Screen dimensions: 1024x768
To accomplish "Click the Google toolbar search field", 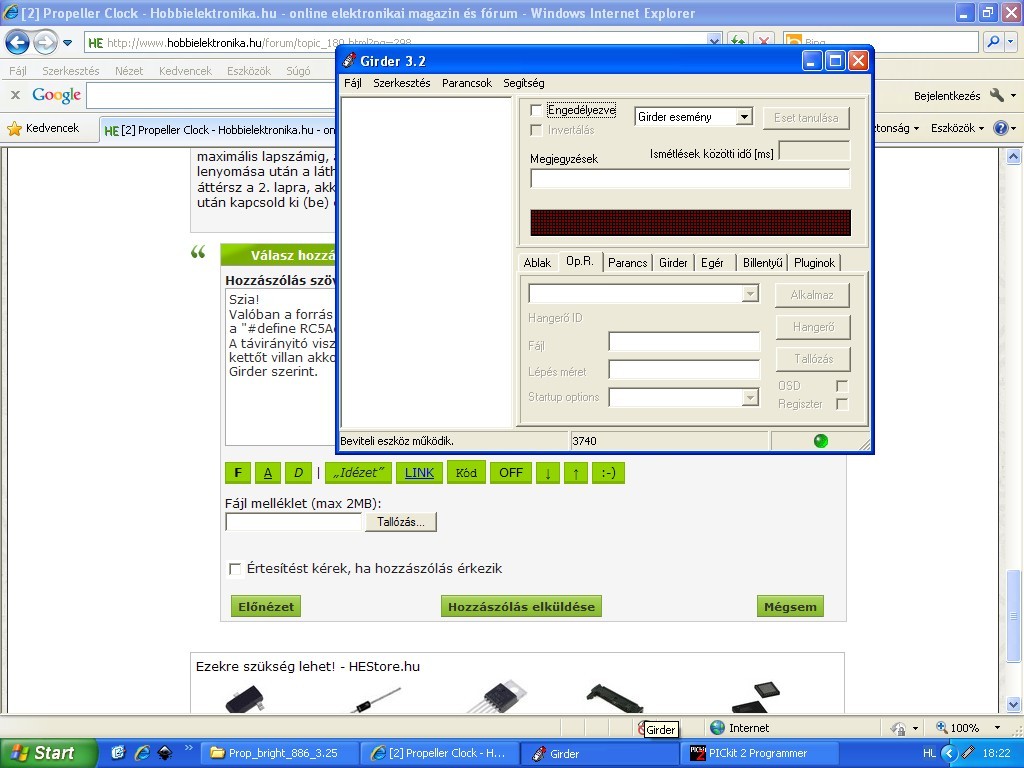I will click(x=210, y=95).
